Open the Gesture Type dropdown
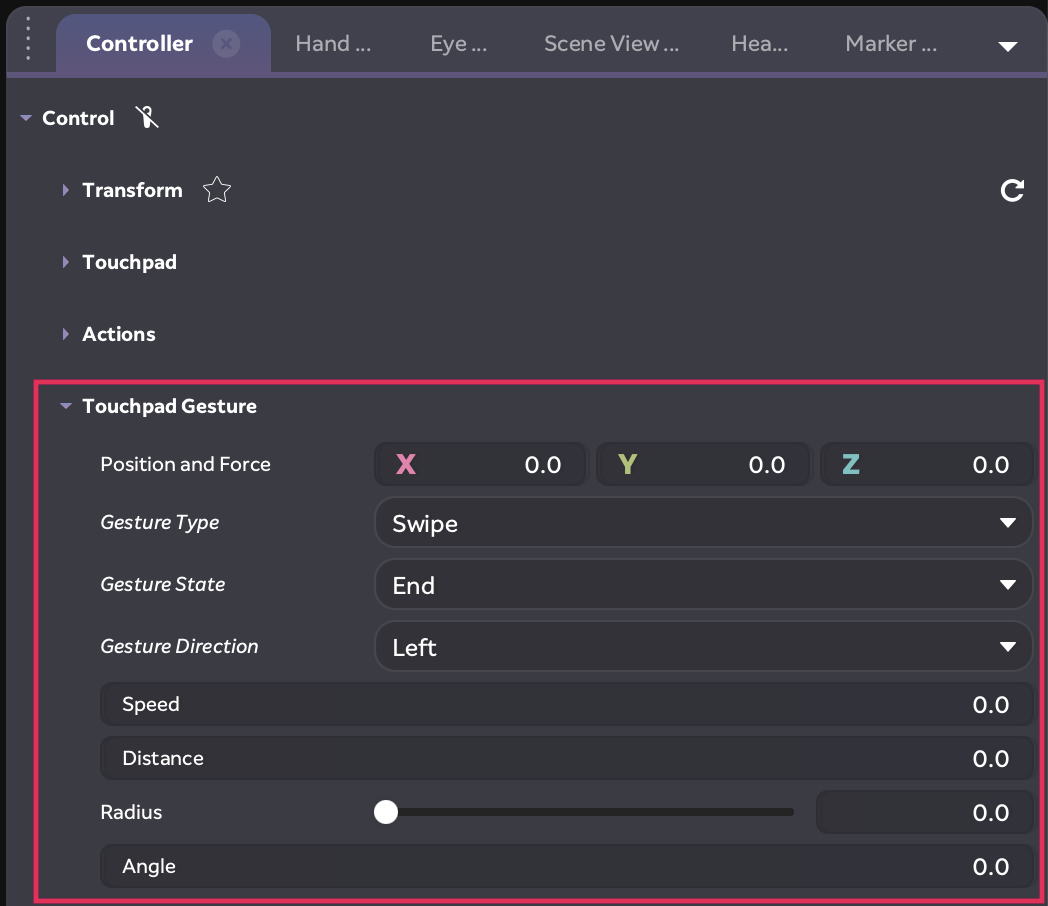Screen dimensions: 1048x906 click(703, 523)
